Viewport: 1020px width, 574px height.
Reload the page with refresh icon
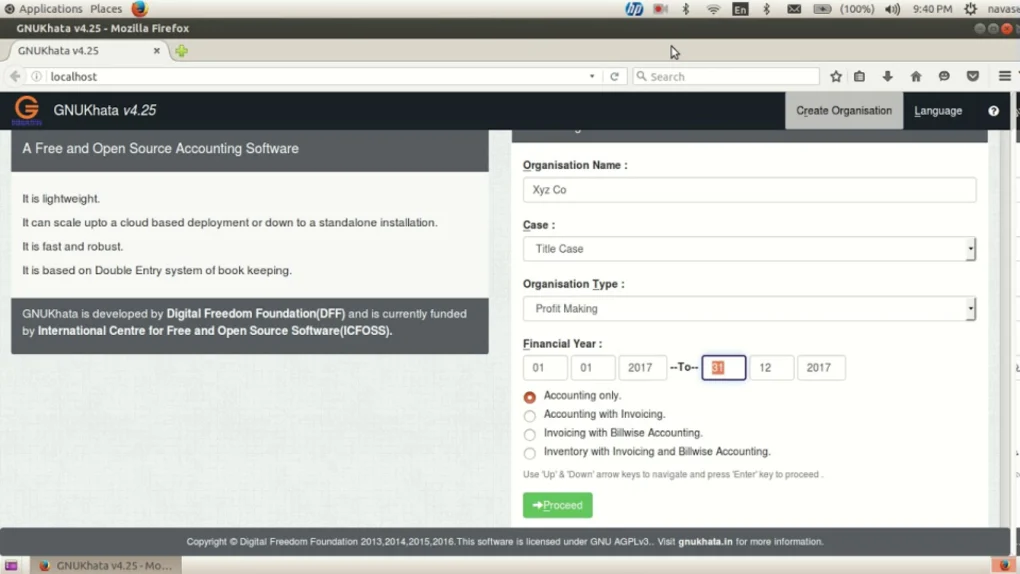[x=614, y=76]
